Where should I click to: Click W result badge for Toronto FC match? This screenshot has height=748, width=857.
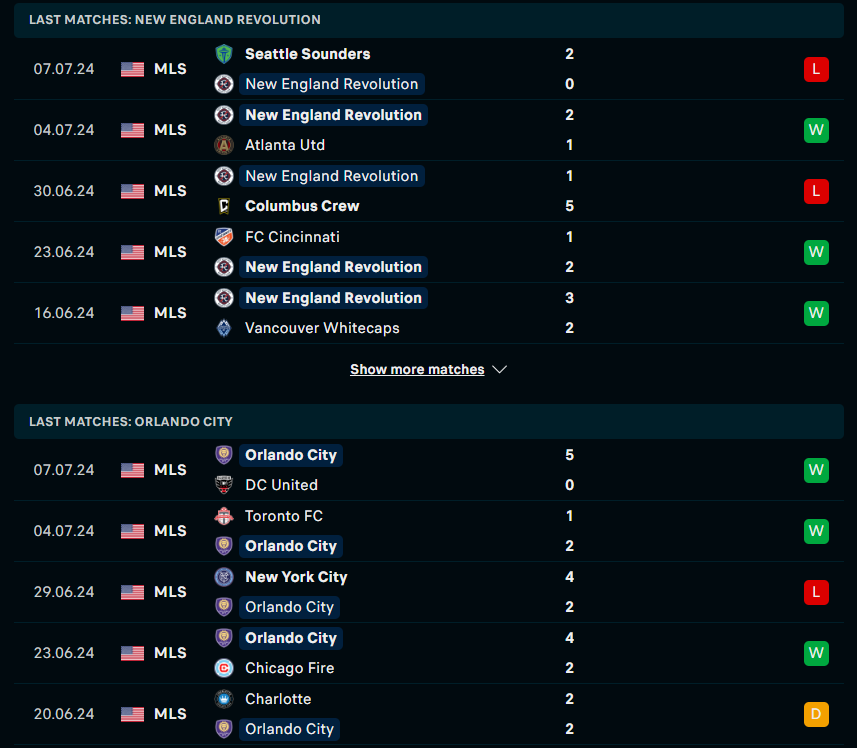816,531
